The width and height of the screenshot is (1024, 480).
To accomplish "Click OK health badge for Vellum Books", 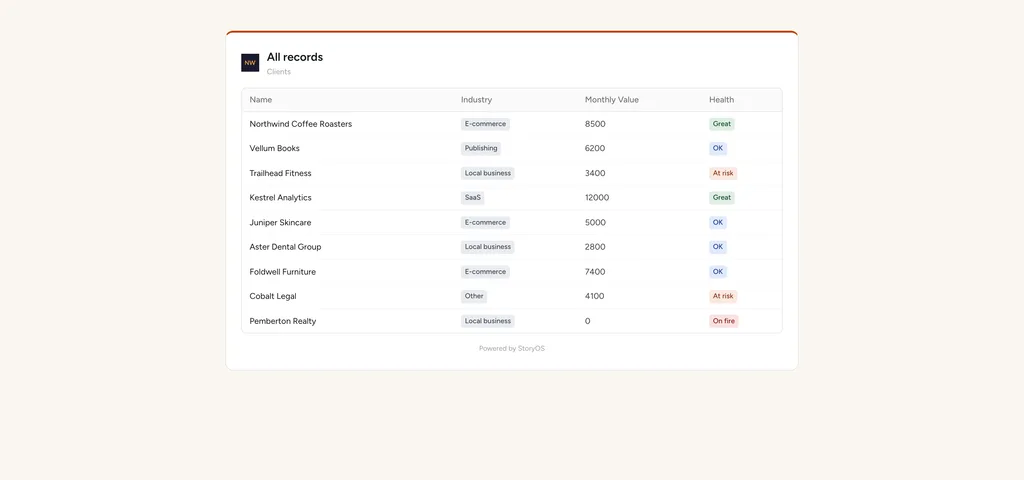I will click(x=718, y=148).
